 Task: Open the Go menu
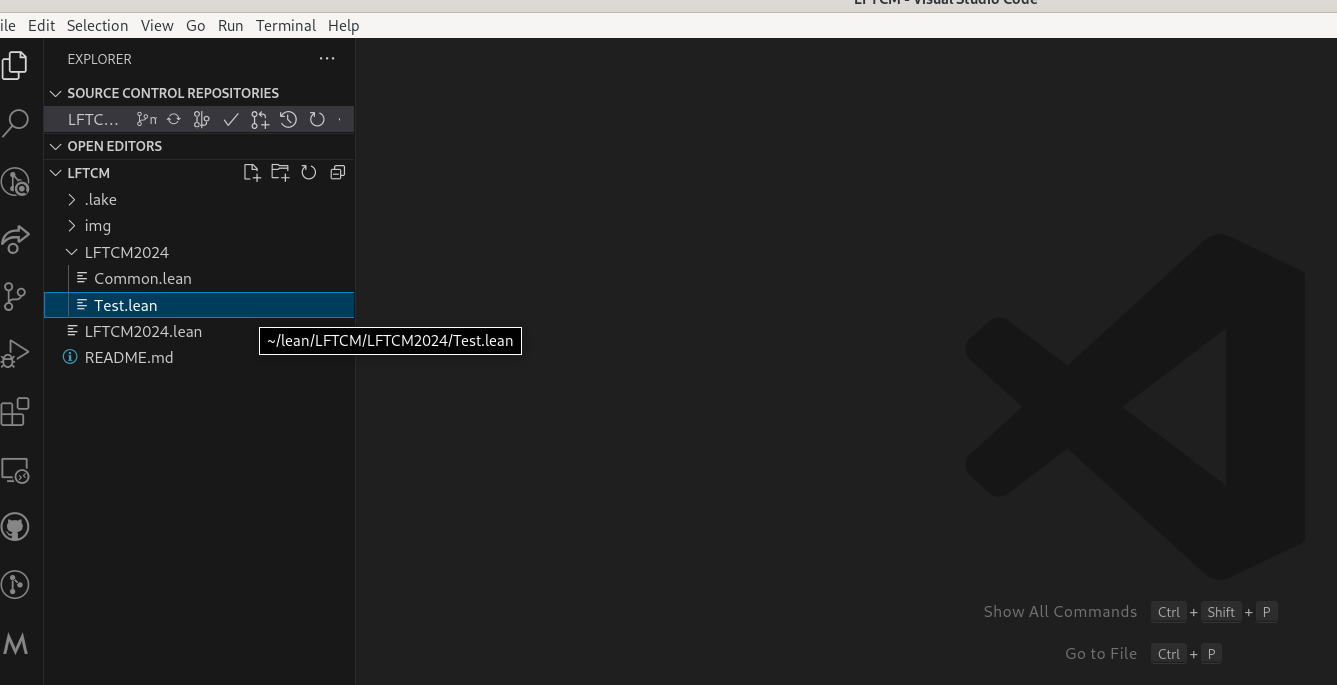(x=196, y=25)
